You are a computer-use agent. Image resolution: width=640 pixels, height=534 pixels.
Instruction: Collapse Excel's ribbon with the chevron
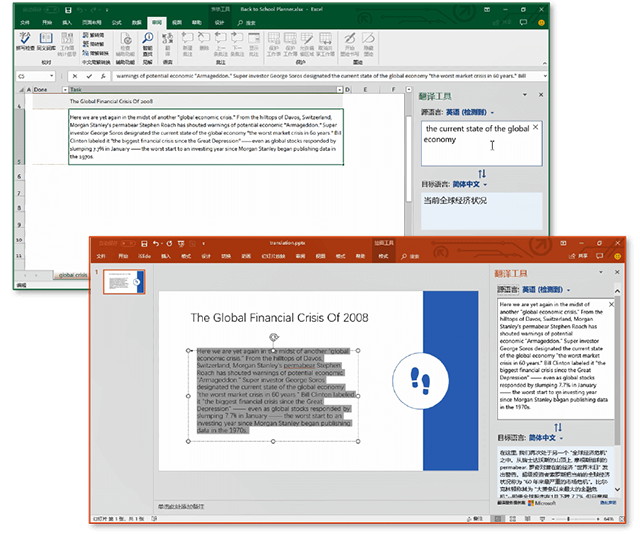coord(544,63)
